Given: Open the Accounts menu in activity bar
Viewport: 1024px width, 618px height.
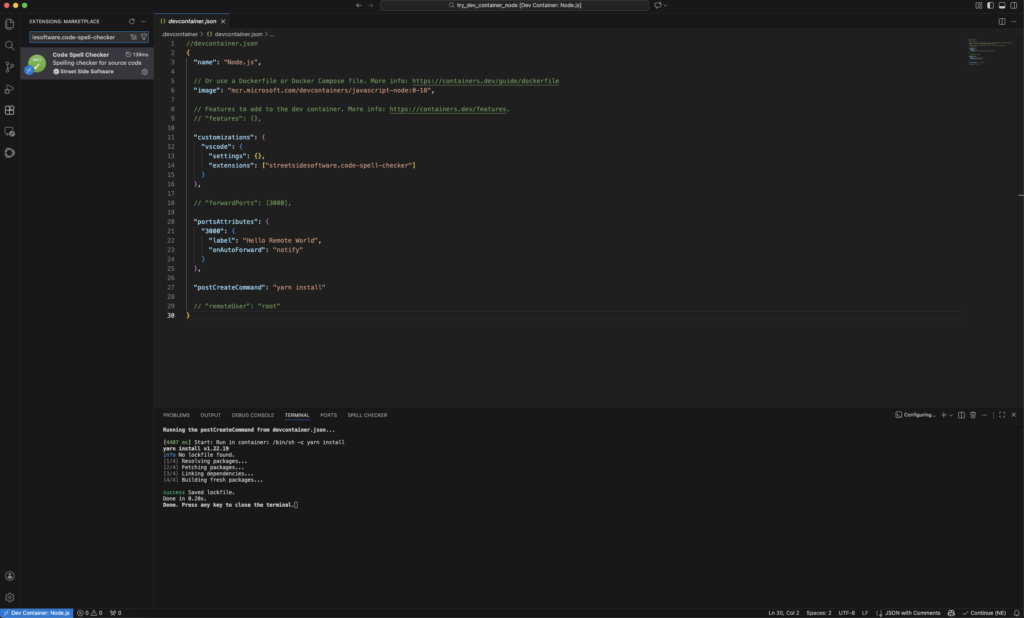Looking at the screenshot, I should pos(10,576).
